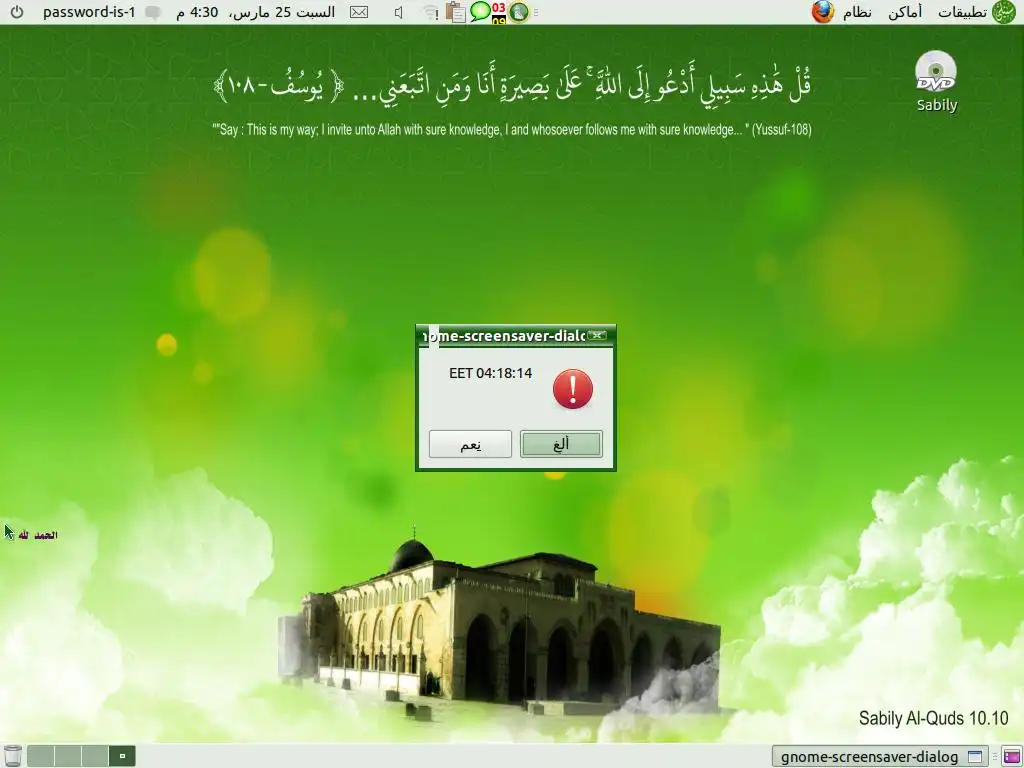This screenshot has width=1024, height=768.
Task: Open the mail envelope indicator
Action: (359, 12)
